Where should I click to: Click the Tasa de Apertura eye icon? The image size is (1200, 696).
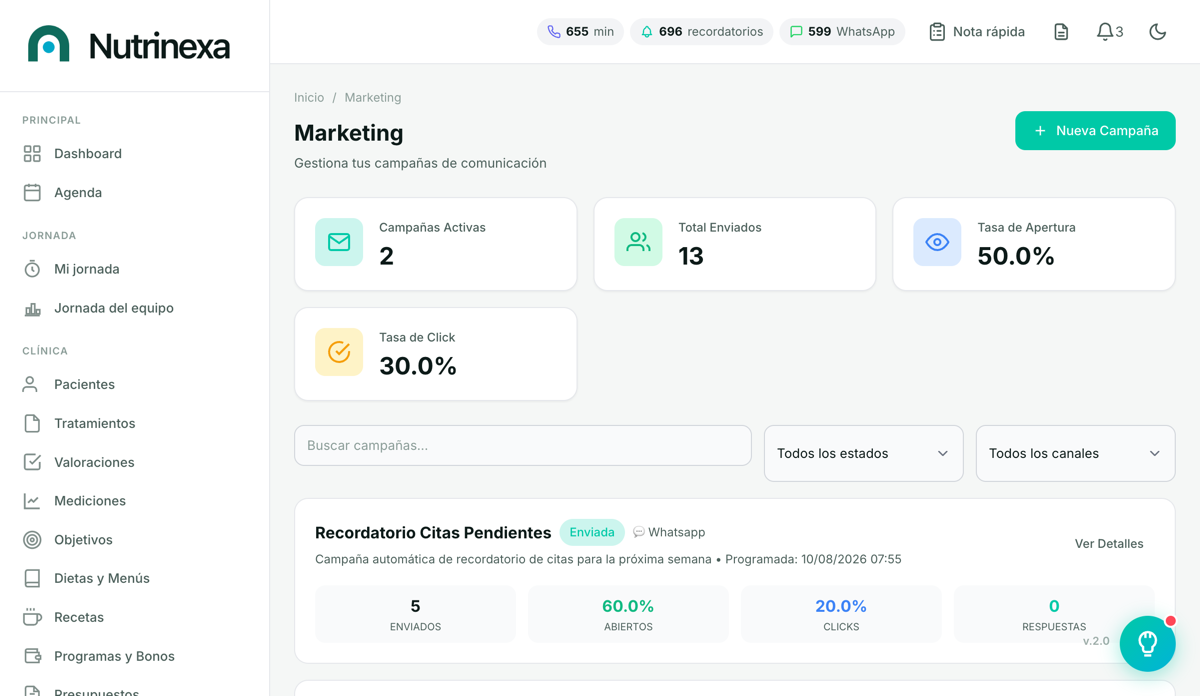pyautogui.click(x=937, y=242)
